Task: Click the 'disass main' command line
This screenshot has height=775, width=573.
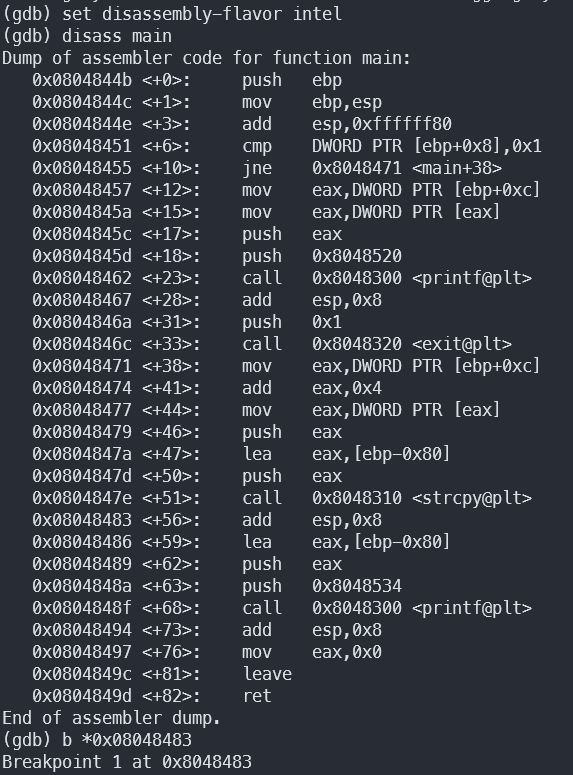Action: click(87, 36)
